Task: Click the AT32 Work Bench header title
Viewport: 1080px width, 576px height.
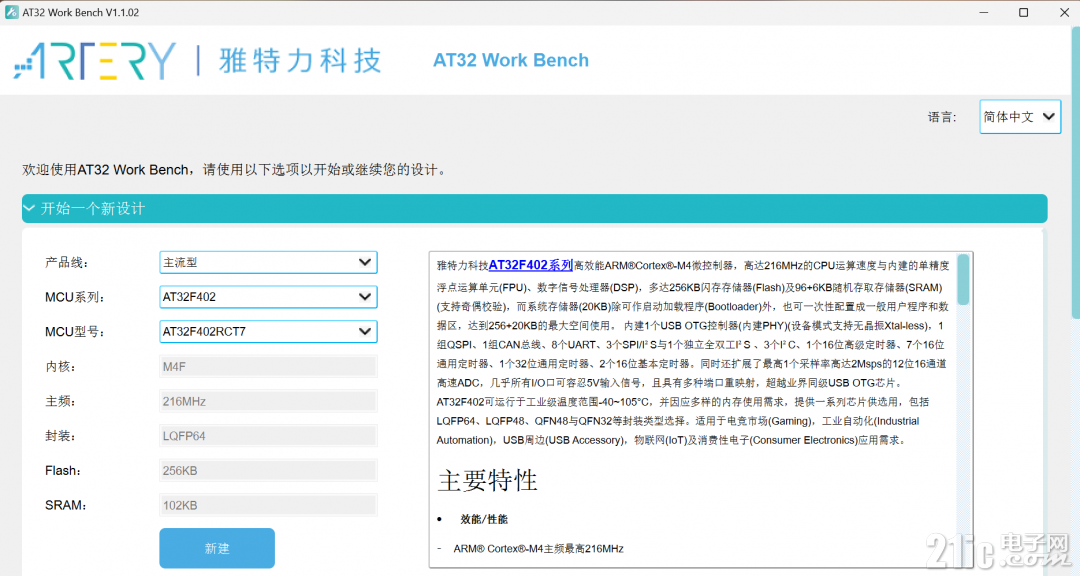Action: (510, 61)
